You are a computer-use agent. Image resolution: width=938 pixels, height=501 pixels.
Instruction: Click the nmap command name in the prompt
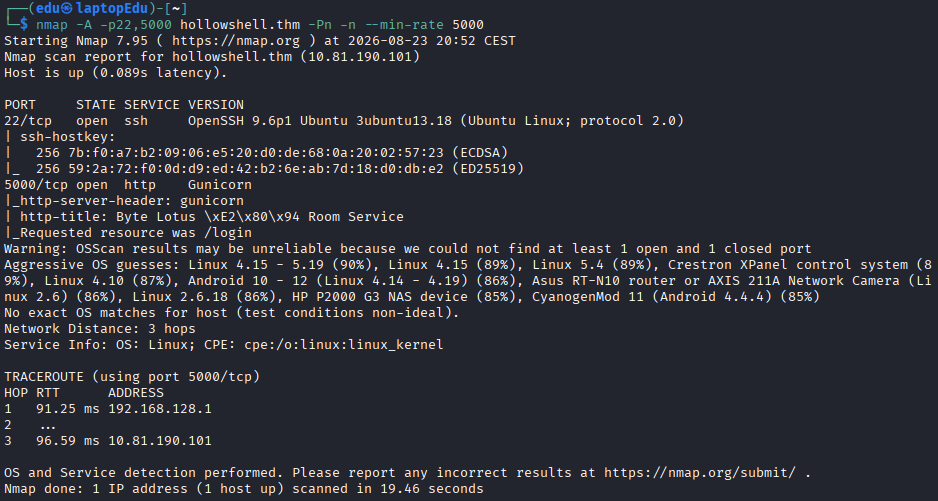coord(51,25)
